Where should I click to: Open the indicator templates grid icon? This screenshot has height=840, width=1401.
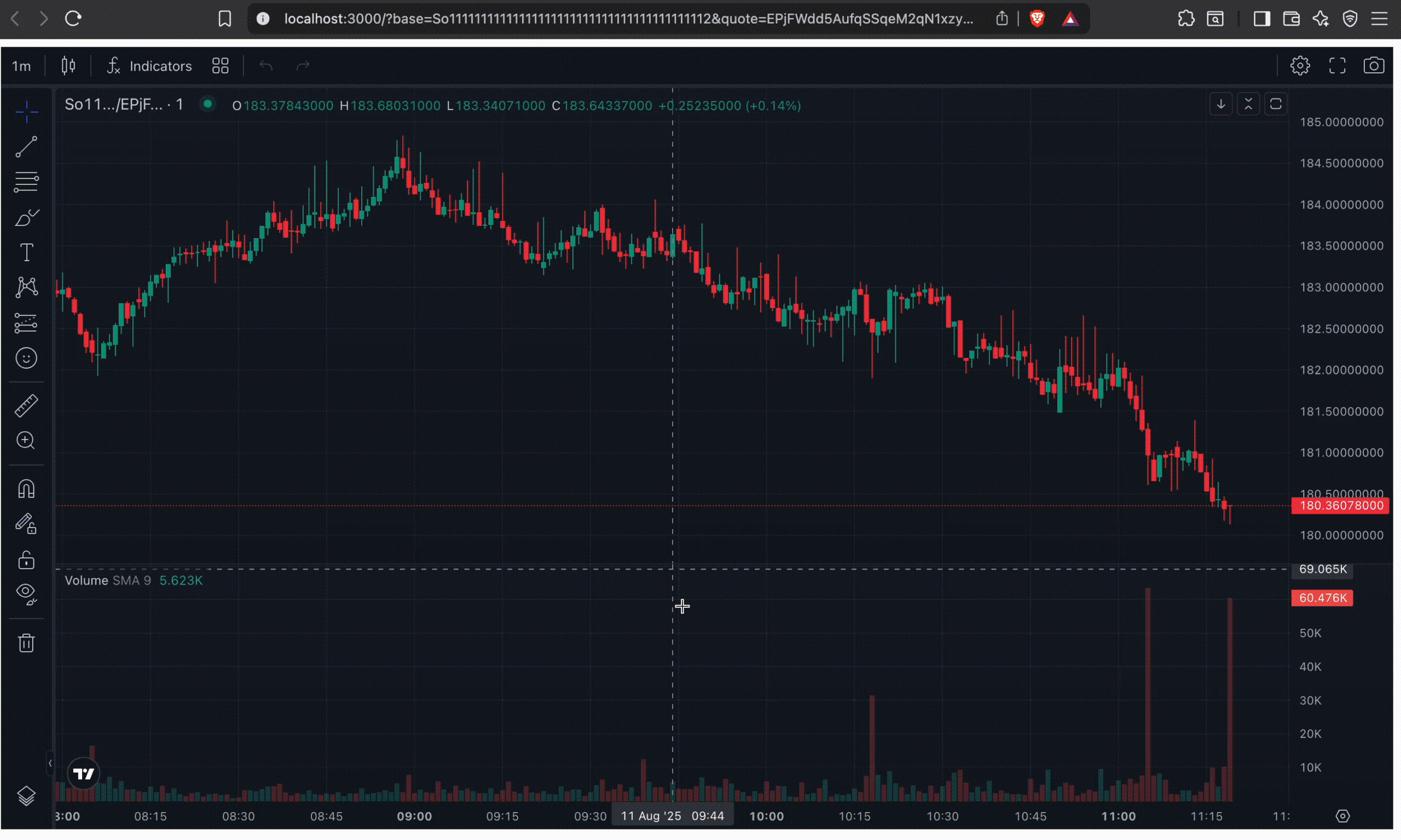coord(220,66)
